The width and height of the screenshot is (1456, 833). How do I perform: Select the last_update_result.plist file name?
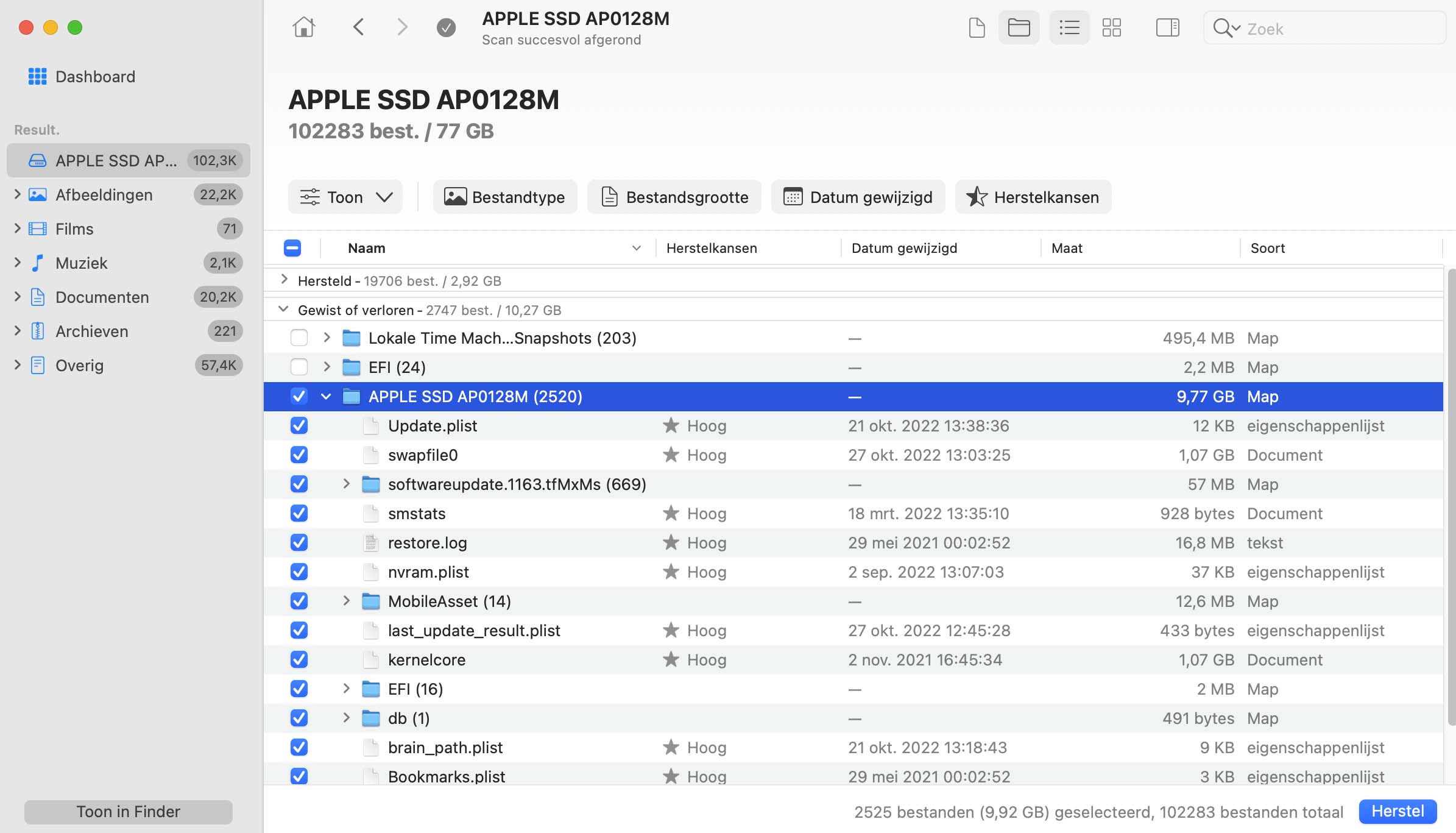[x=474, y=631]
